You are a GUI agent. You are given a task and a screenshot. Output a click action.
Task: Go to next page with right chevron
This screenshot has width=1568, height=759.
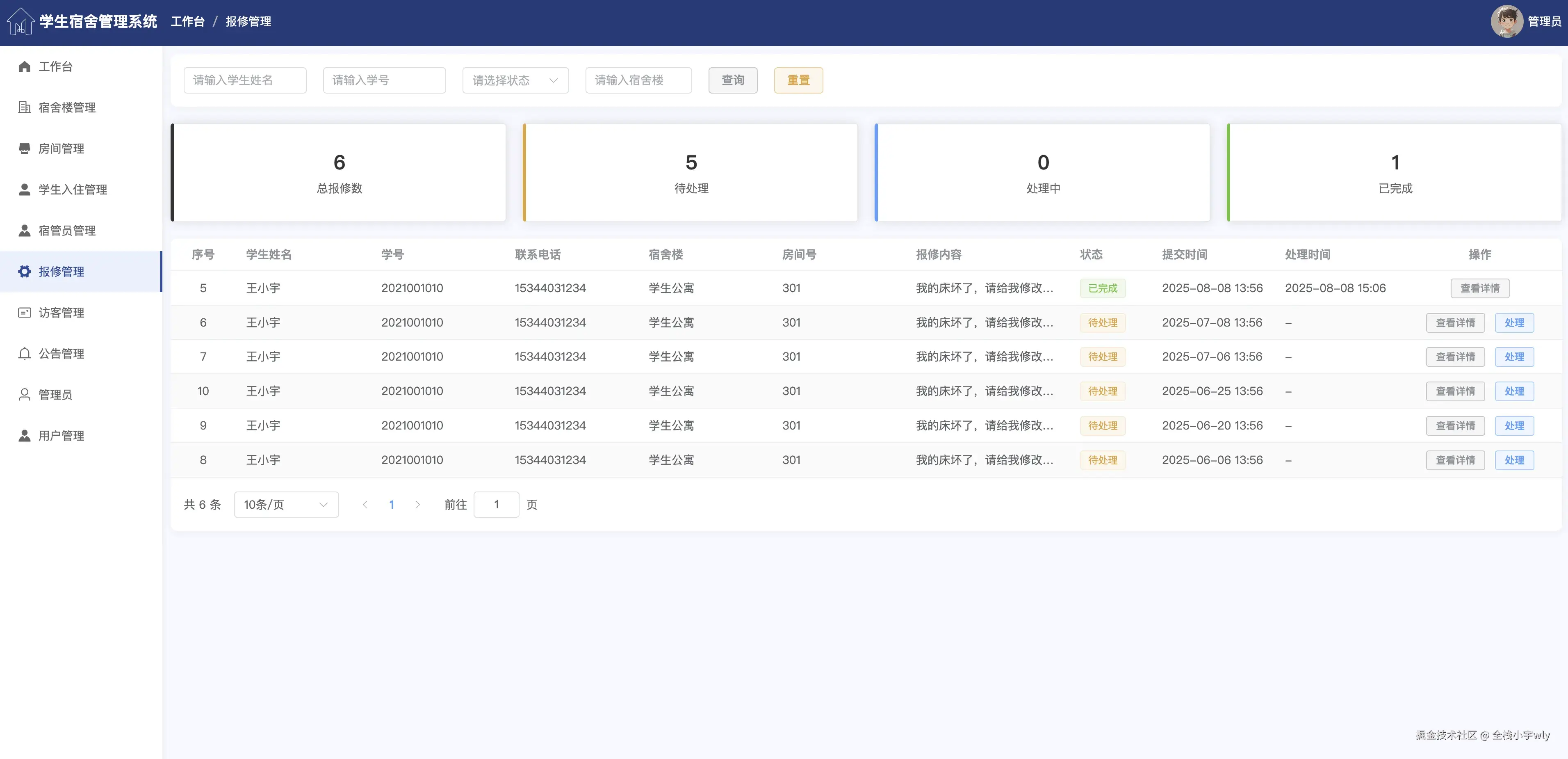417,504
